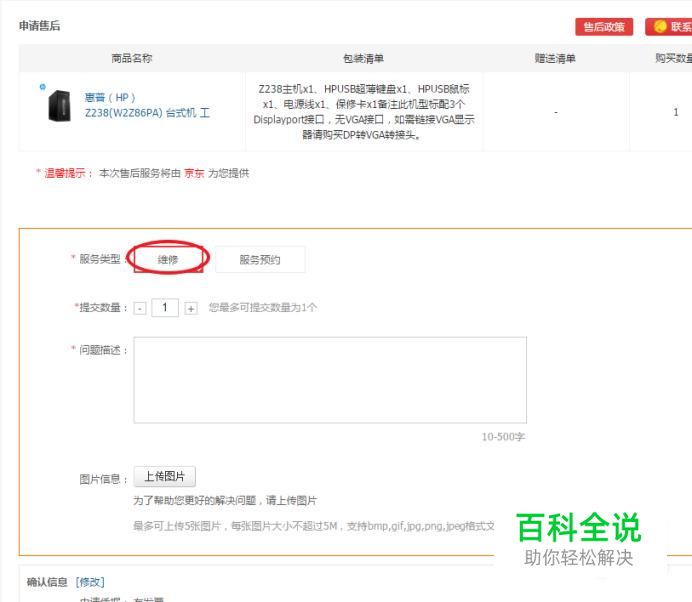
Task: Click the 商品名称 column header
Action: 132,58
